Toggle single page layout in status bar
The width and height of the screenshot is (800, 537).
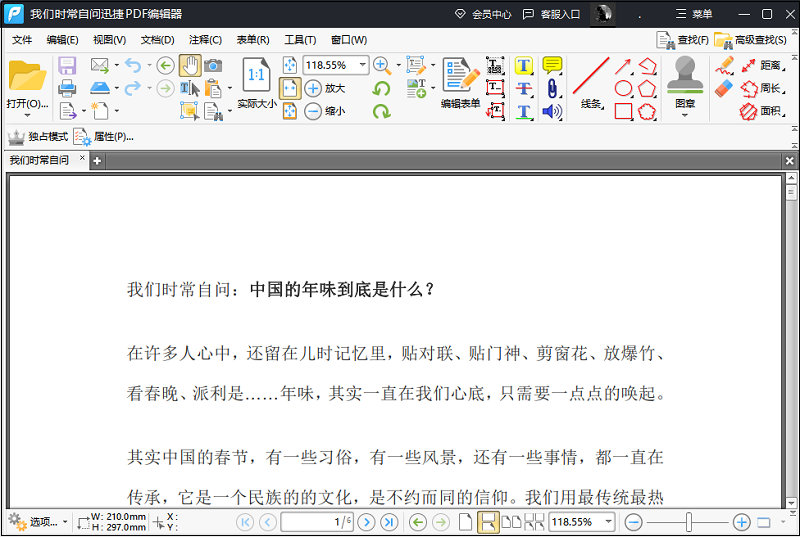(465, 522)
